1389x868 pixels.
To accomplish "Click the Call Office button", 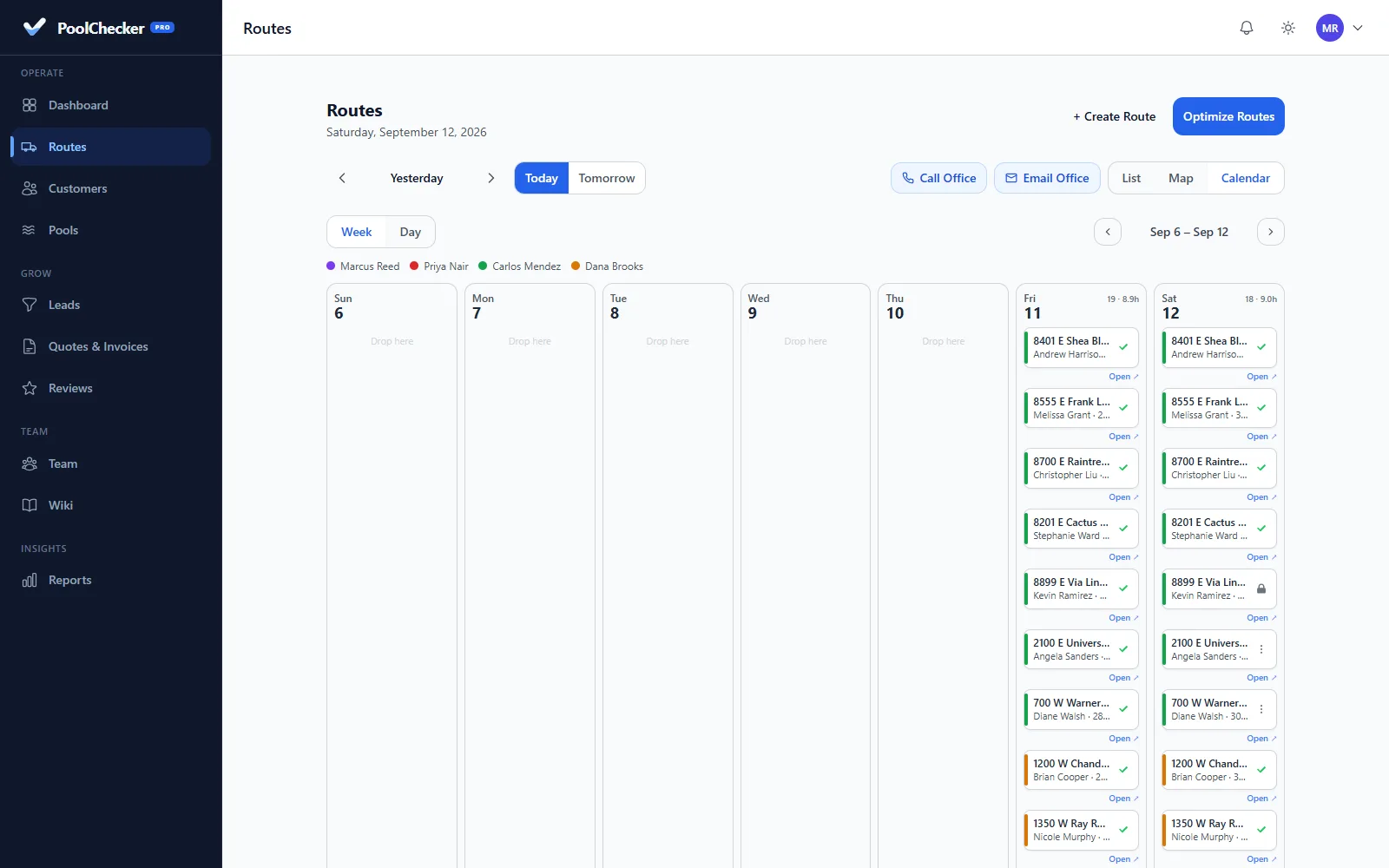I will point(938,178).
